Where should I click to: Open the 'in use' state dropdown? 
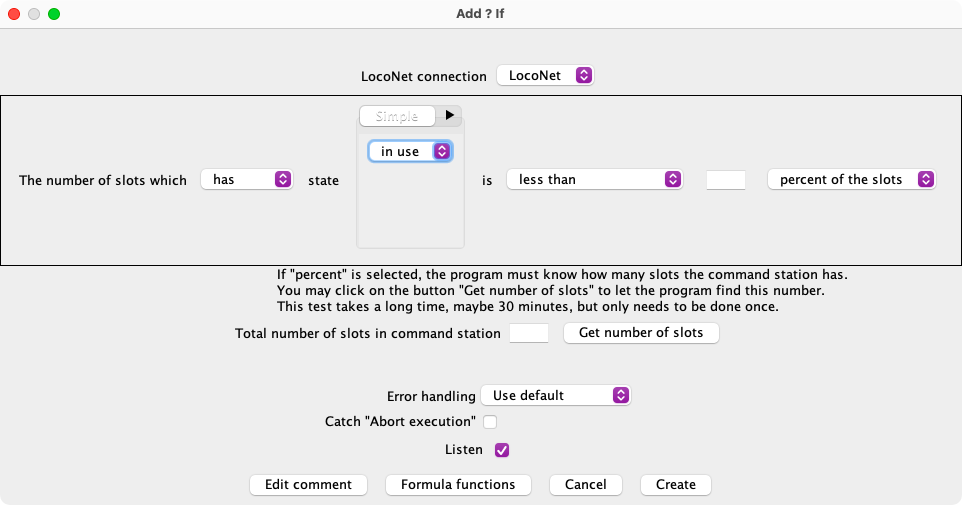(x=410, y=151)
